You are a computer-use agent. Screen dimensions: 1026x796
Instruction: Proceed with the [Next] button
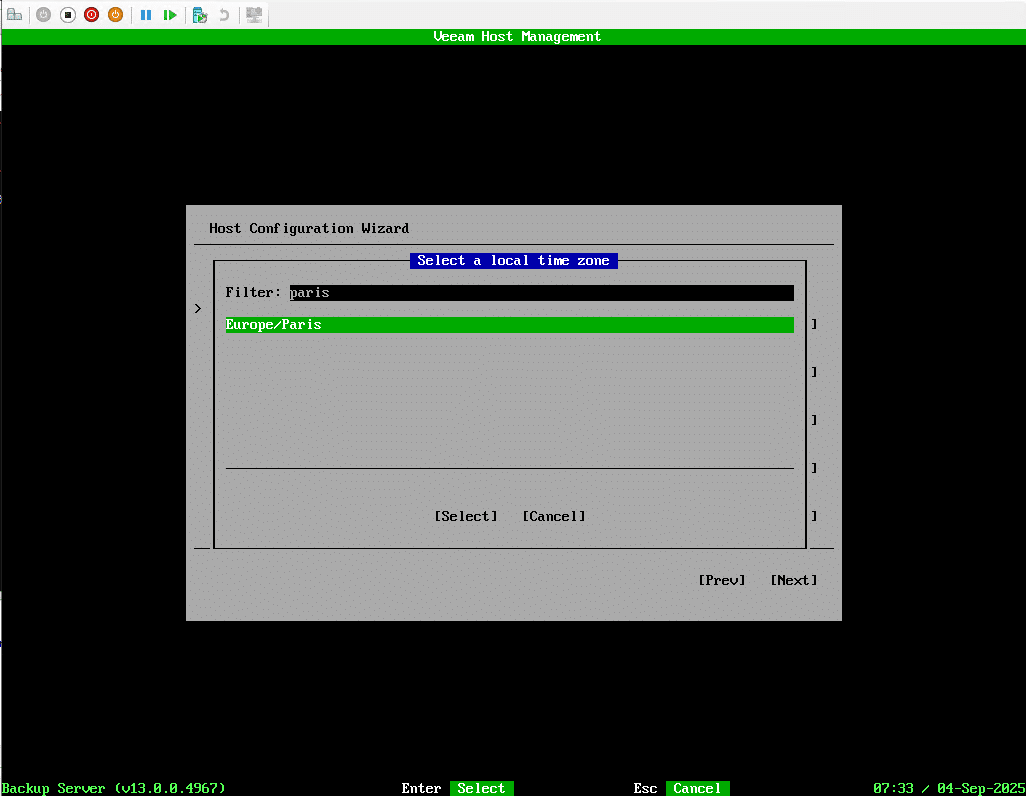coord(793,580)
